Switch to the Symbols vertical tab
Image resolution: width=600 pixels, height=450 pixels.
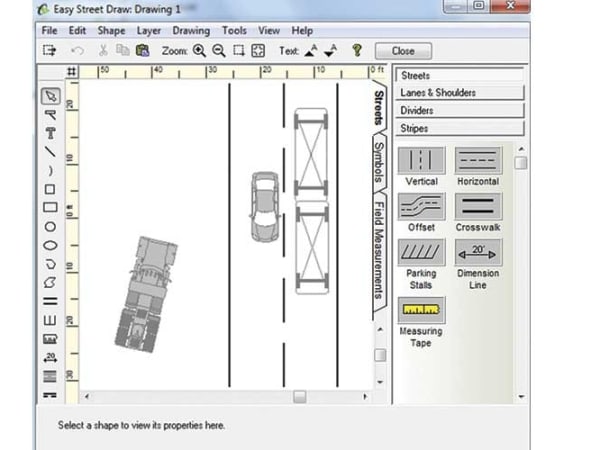(380, 160)
